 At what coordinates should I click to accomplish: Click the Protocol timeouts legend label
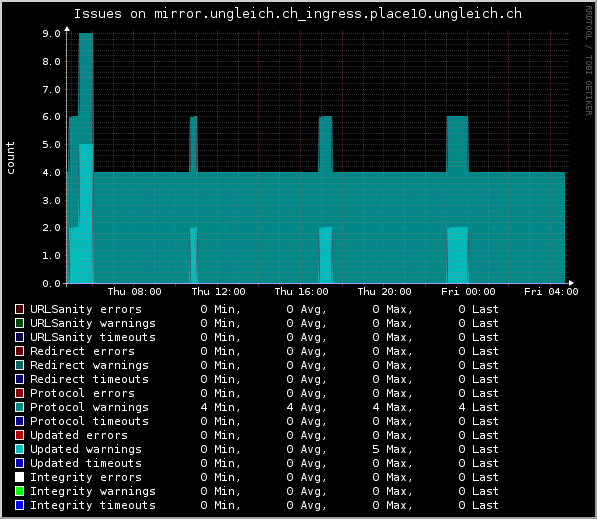(x=89, y=421)
